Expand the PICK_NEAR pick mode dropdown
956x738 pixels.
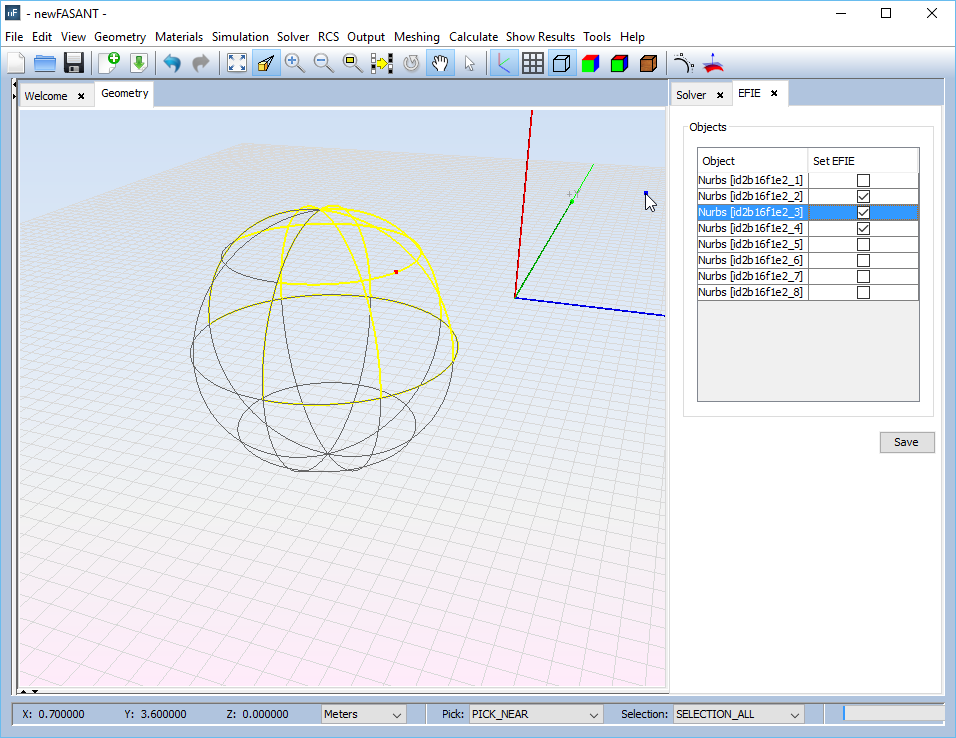click(x=536, y=714)
